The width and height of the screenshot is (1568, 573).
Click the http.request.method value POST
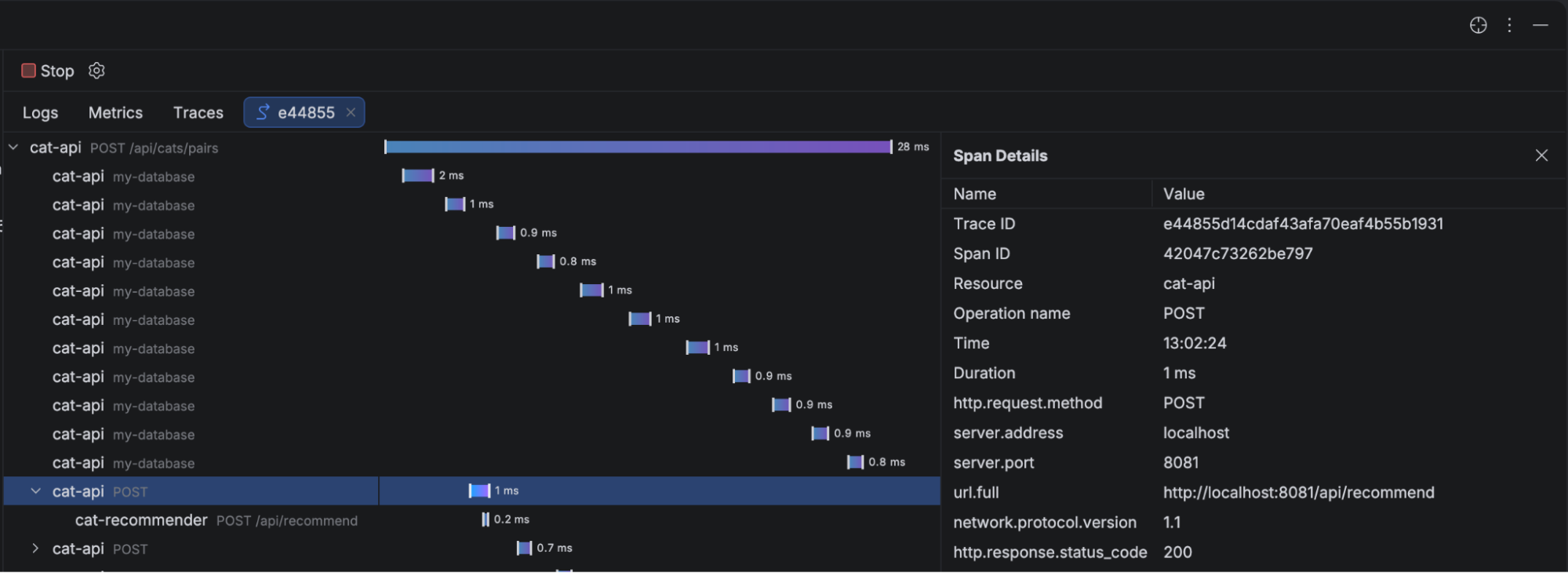(1184, 403)
